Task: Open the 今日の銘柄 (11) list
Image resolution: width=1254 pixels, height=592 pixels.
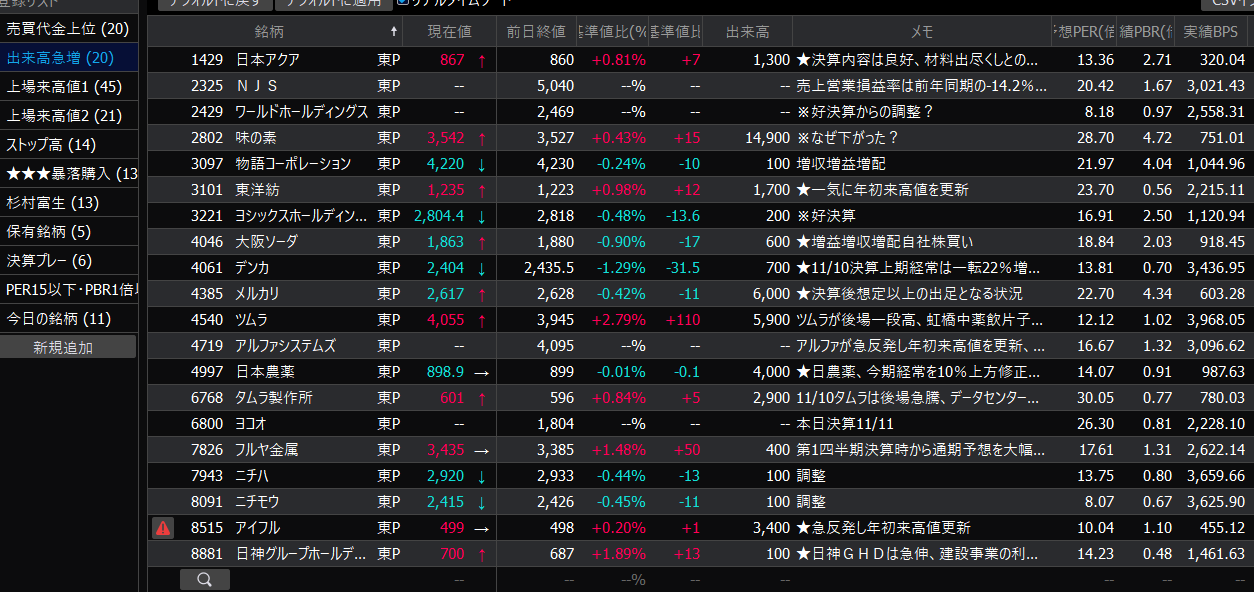Action: click(x=68, y=319)
